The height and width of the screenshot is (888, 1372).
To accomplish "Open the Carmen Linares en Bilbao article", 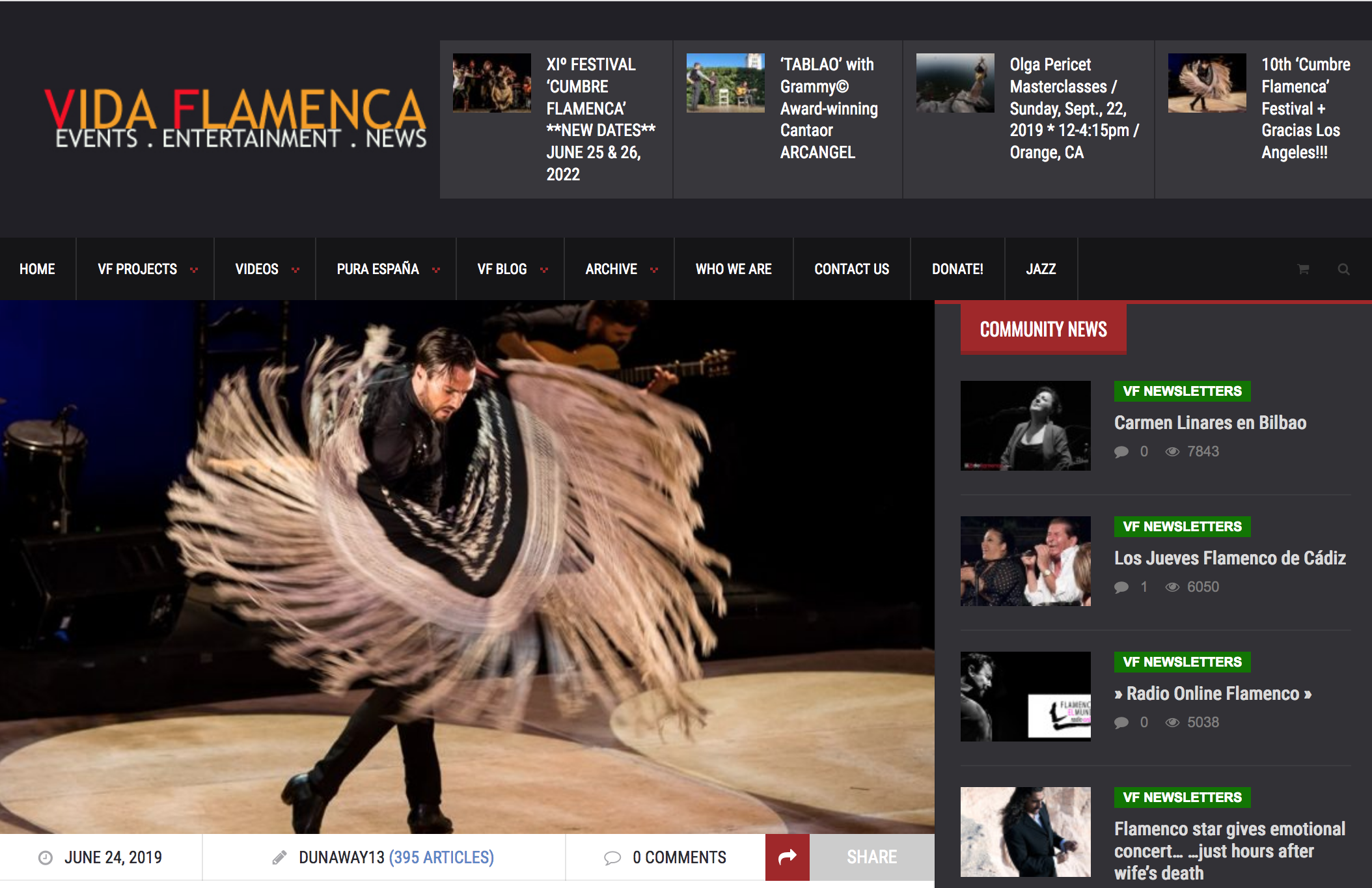I will coord(1210,422).
